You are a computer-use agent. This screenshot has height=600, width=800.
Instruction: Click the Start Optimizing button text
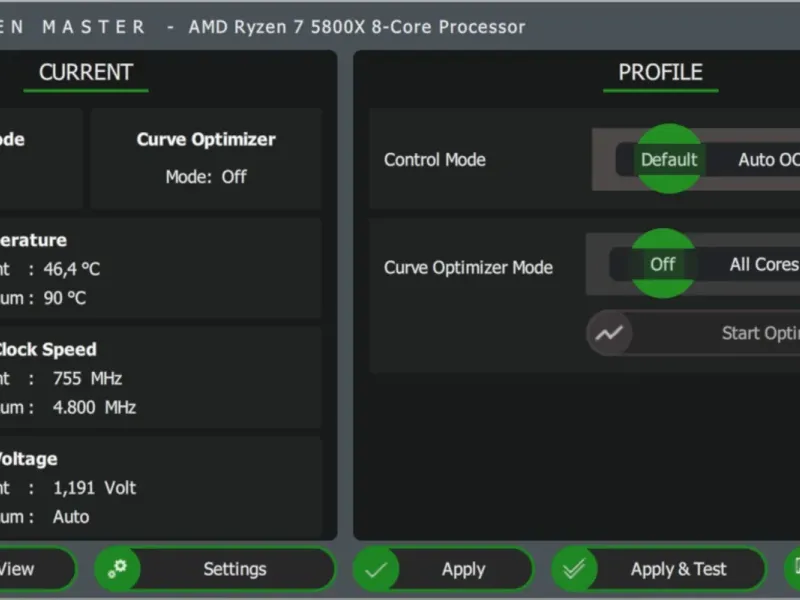(761, 333)
